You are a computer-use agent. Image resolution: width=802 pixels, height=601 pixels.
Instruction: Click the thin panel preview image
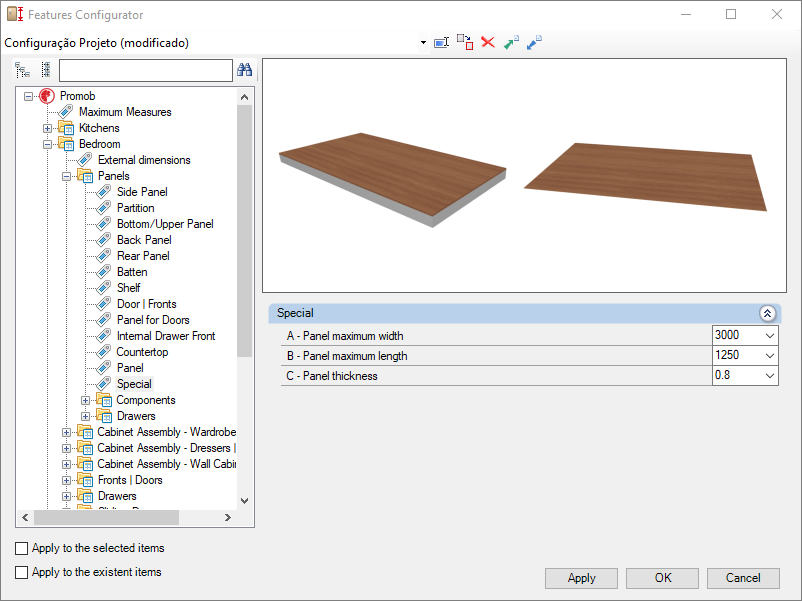pyautogui.click(x=645, y=176)
